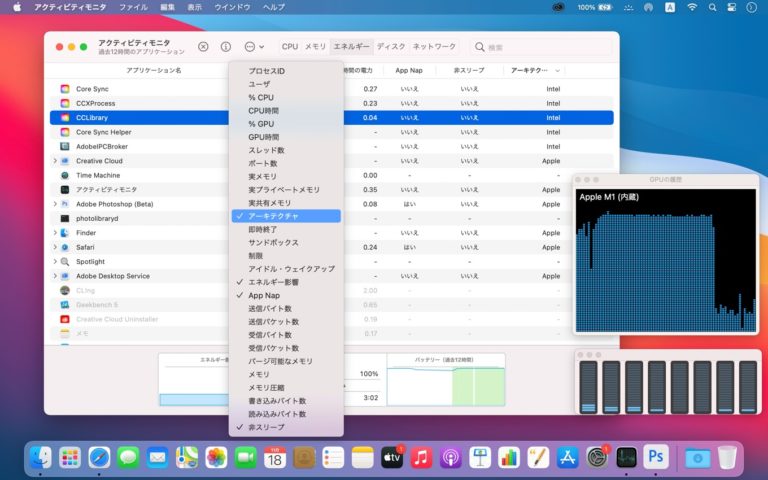This screenshot has height=480, width=768.
Task: Open the process info (i) toolbar icon
Action: pyautogui.click(x=226, y=47)
